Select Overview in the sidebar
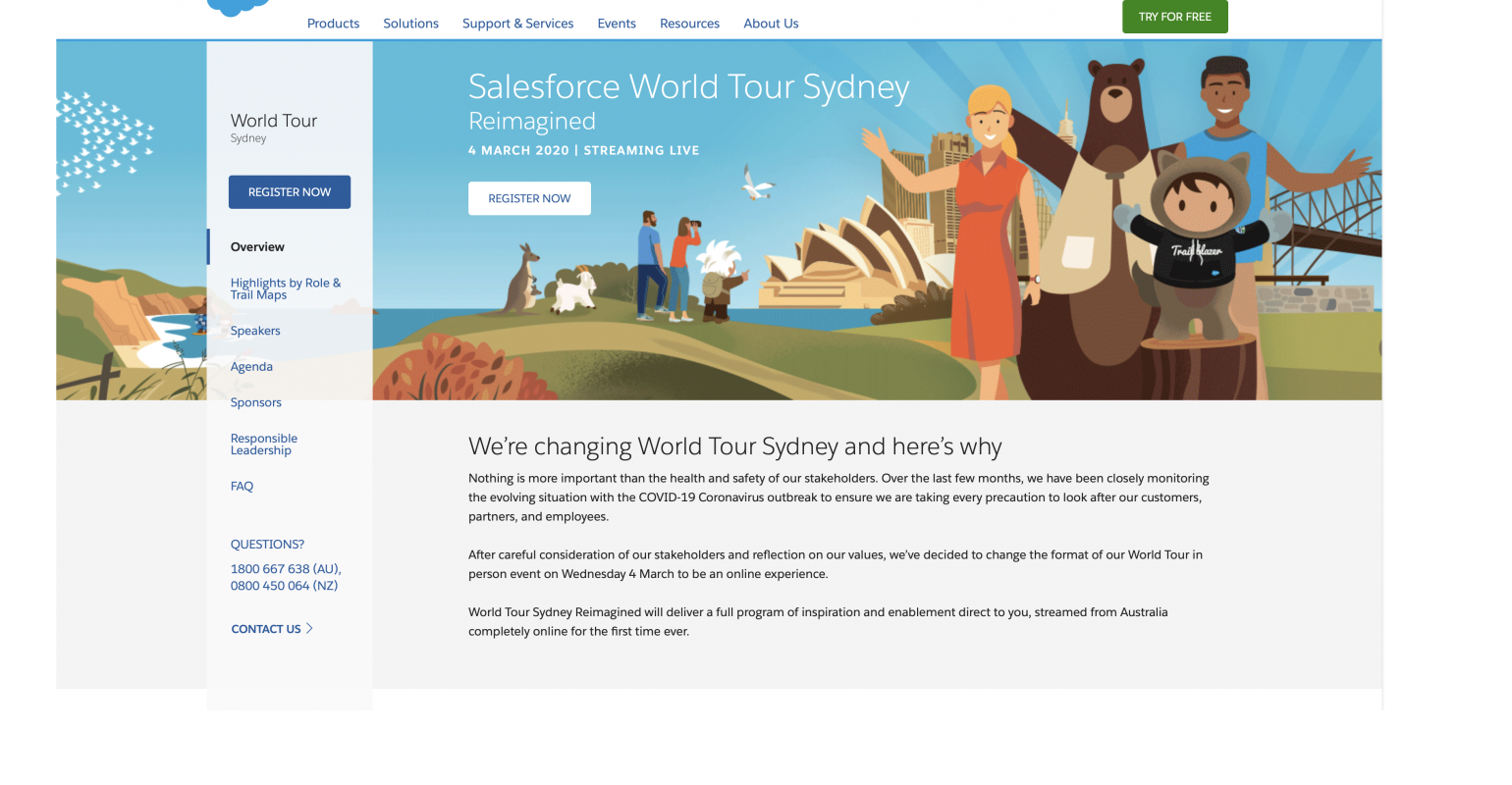 tap(257, 247)
